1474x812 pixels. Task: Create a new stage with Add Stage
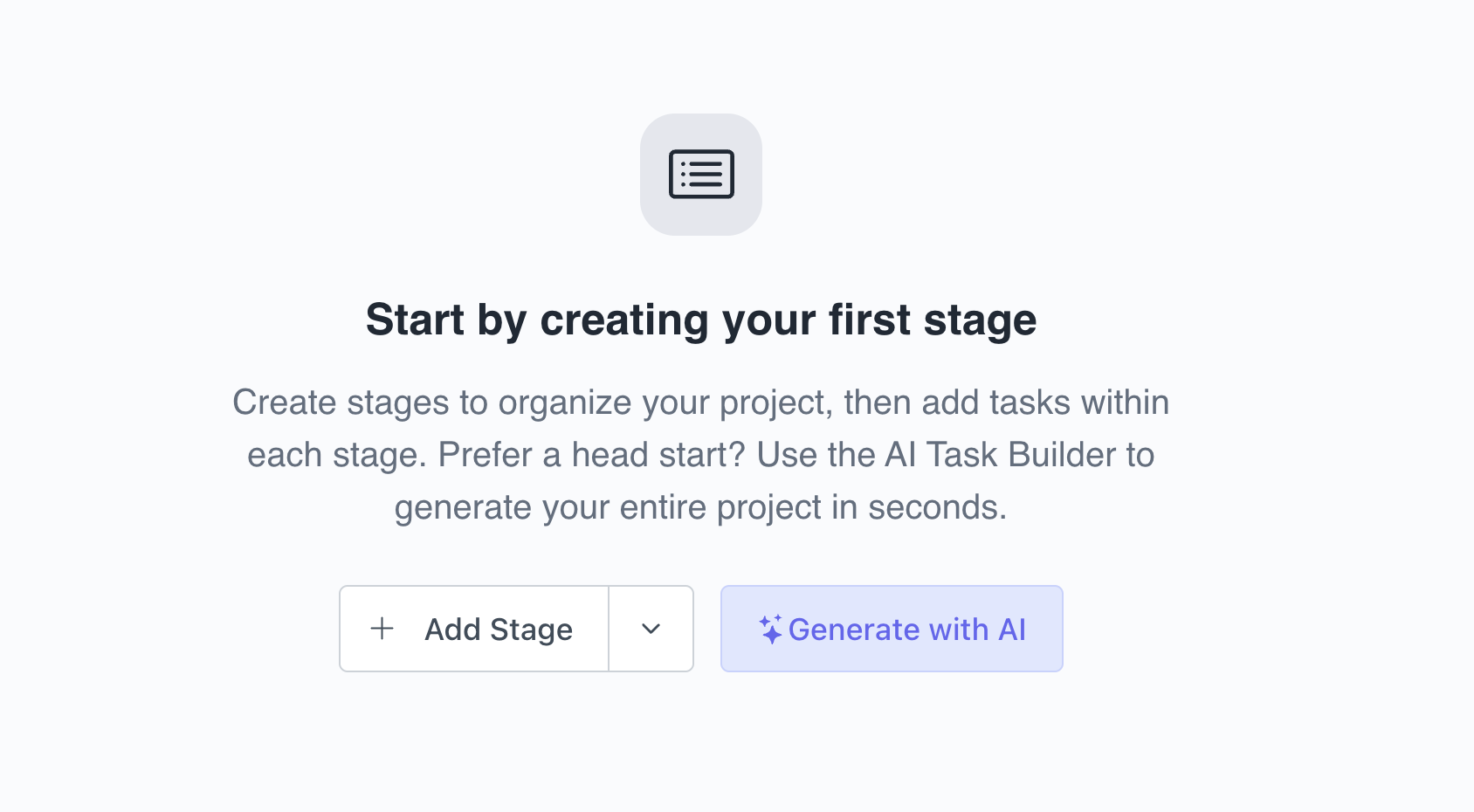[x=474, y=629]
